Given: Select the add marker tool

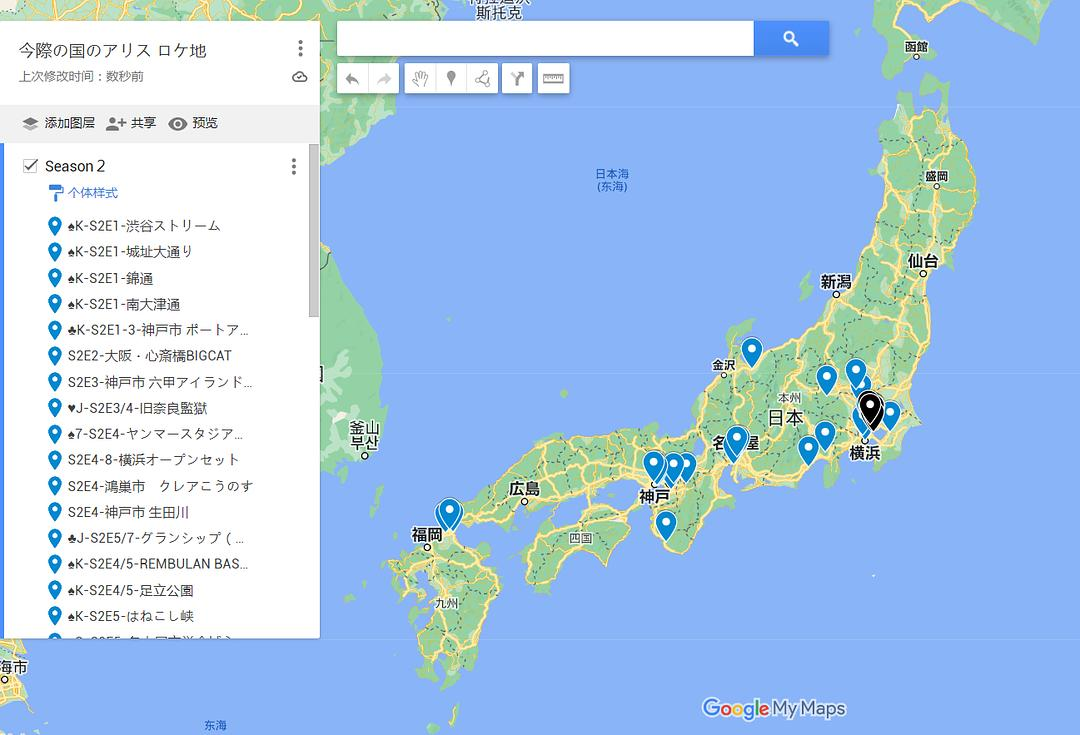Looking at the screenshot, I should click(x=452, y=78).
